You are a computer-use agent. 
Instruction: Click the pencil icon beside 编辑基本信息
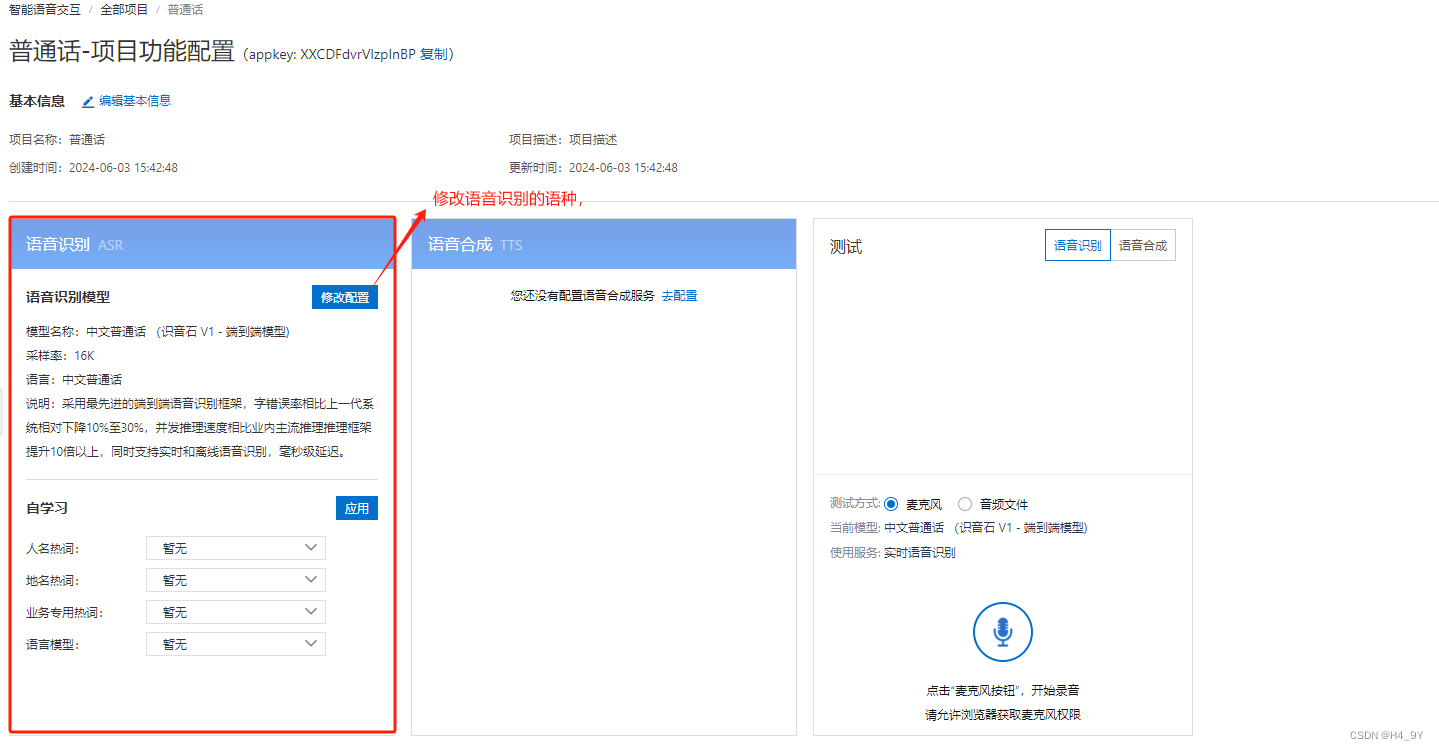tap(88, 100)
